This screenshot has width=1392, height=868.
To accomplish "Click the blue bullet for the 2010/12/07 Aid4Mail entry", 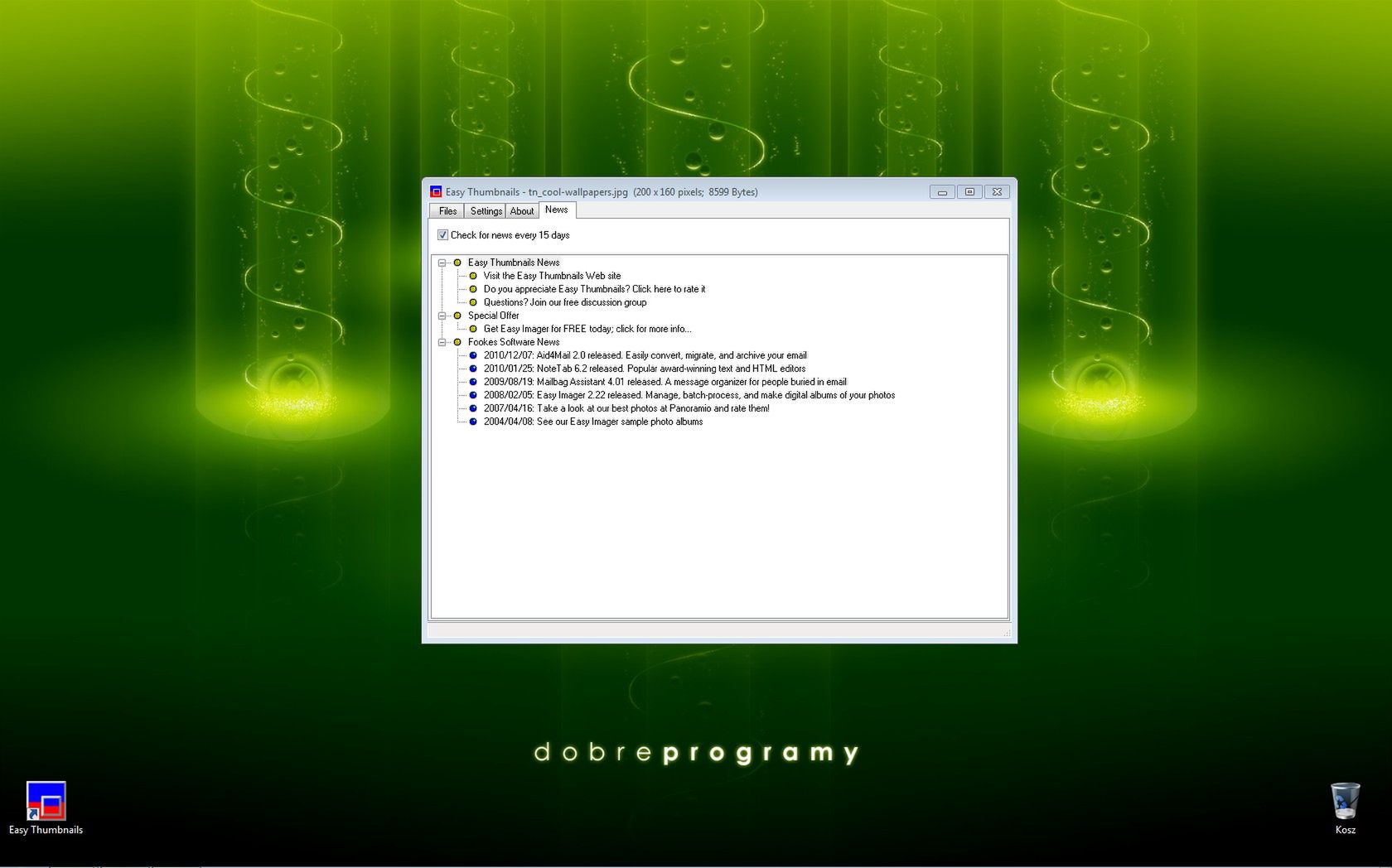I will point(473,355).
